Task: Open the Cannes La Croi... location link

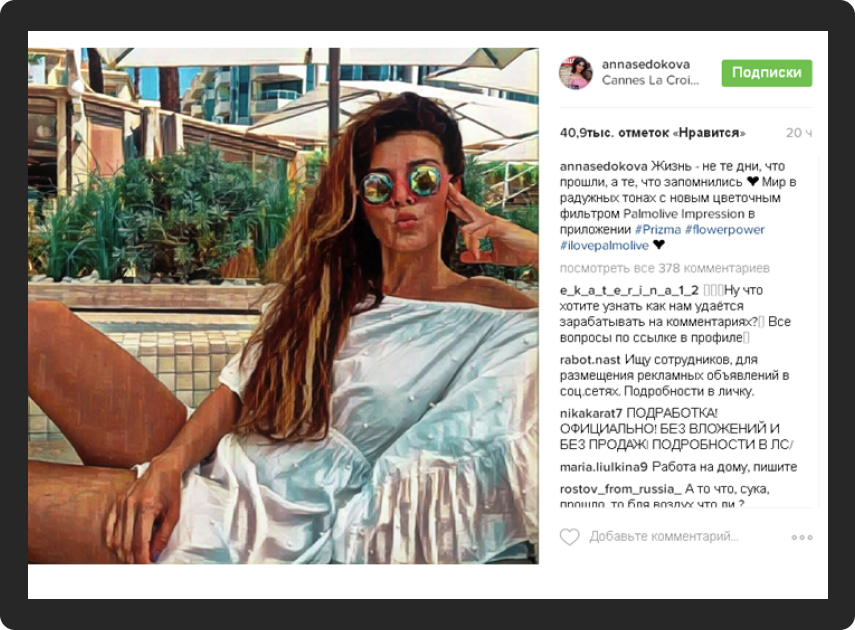Action: [x=650, y=81]
